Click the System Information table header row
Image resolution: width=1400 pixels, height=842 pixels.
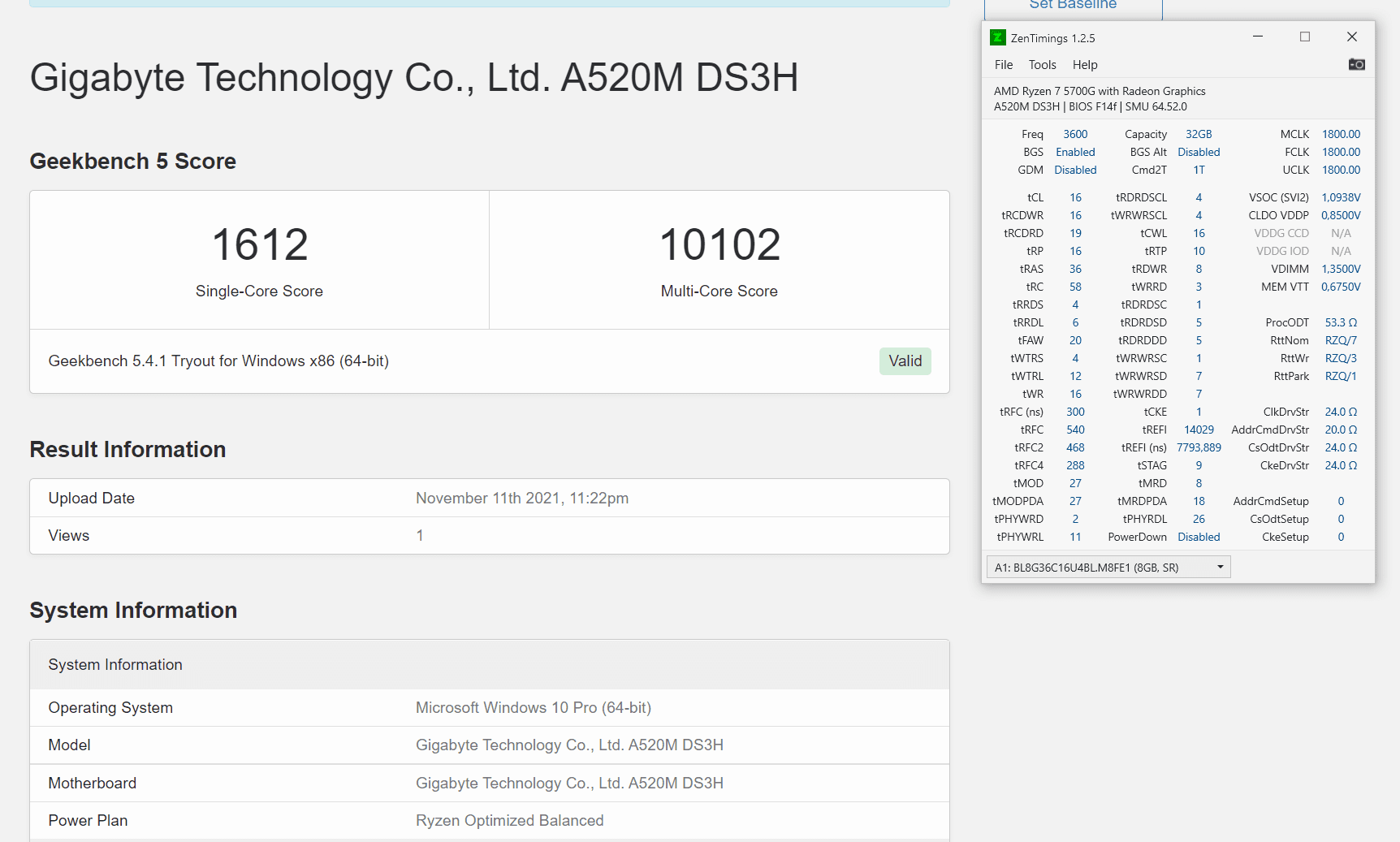click(490, 665)
